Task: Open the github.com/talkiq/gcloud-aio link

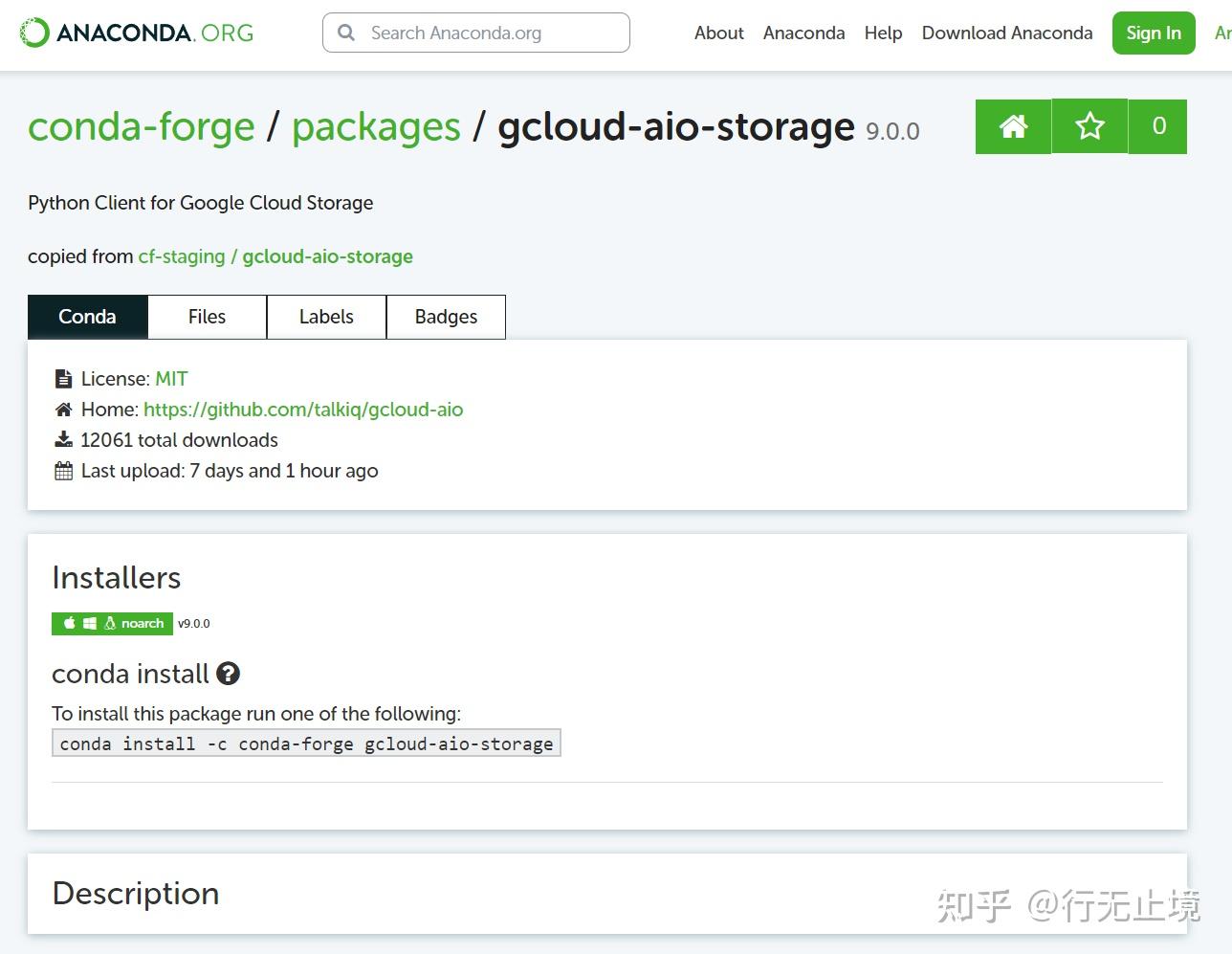Action: (303, 410)
